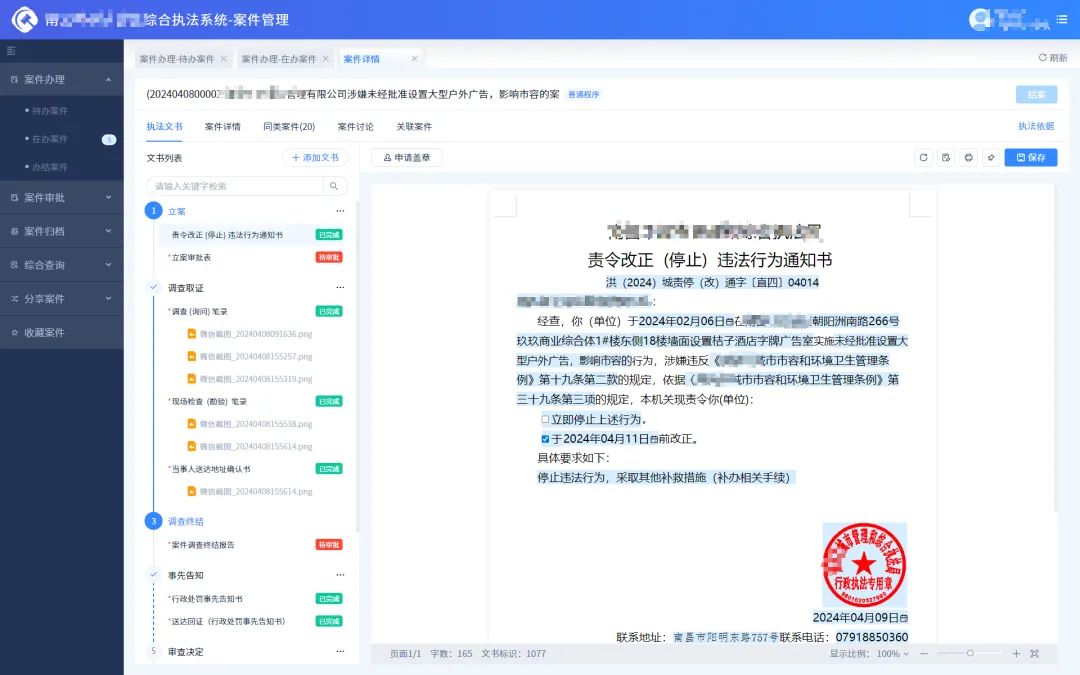
Task: Select the 案件讨论 tab
Action: click(x=355, y=127)
